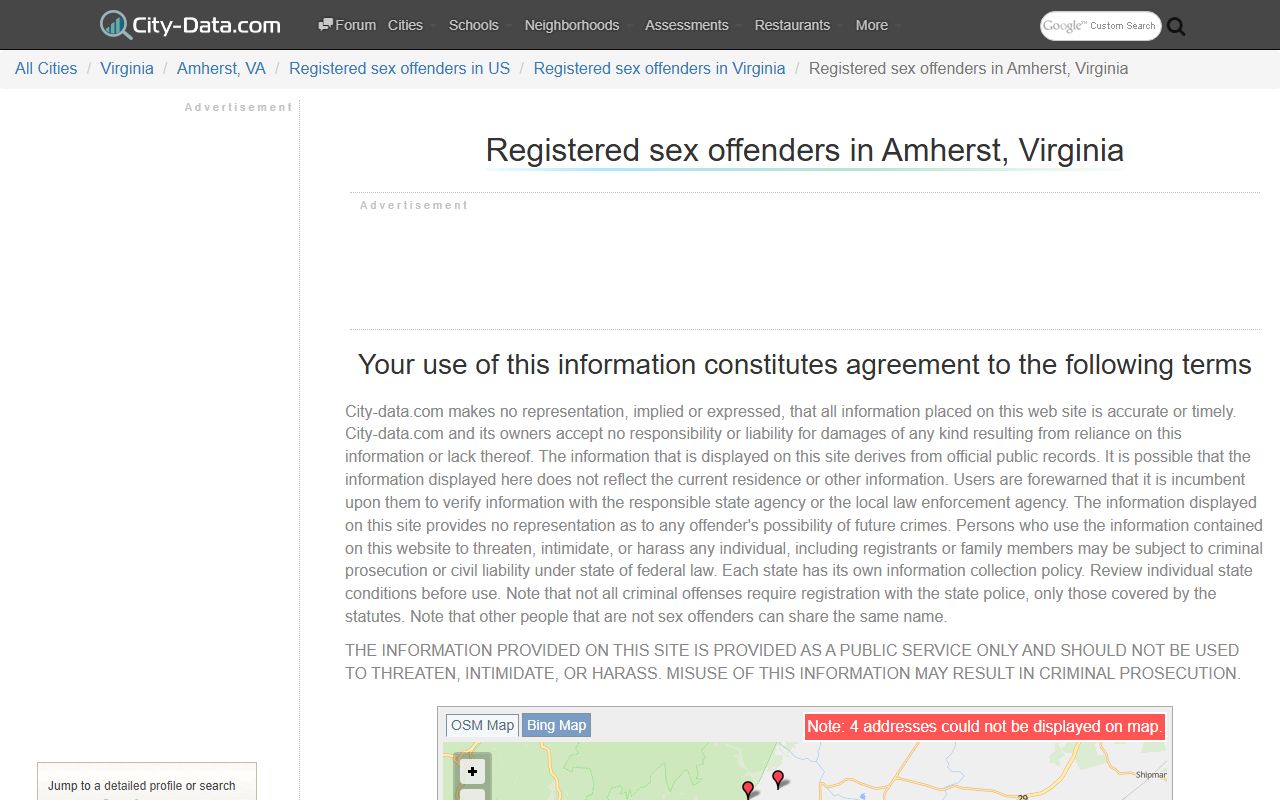
Task: Expand the Cities dropdown menu
Action: [411, 25]
